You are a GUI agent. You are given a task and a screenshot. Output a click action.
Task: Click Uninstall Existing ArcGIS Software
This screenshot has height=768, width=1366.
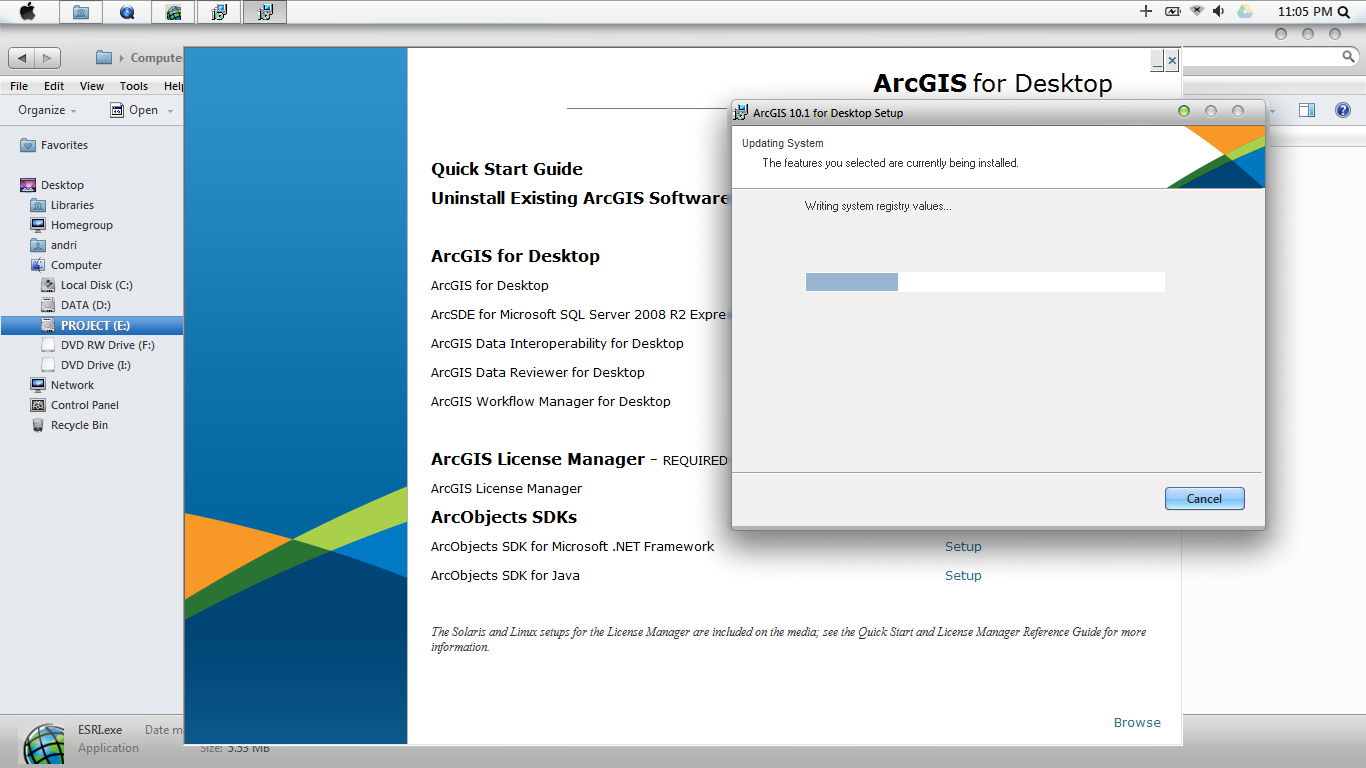coord(580,198)
